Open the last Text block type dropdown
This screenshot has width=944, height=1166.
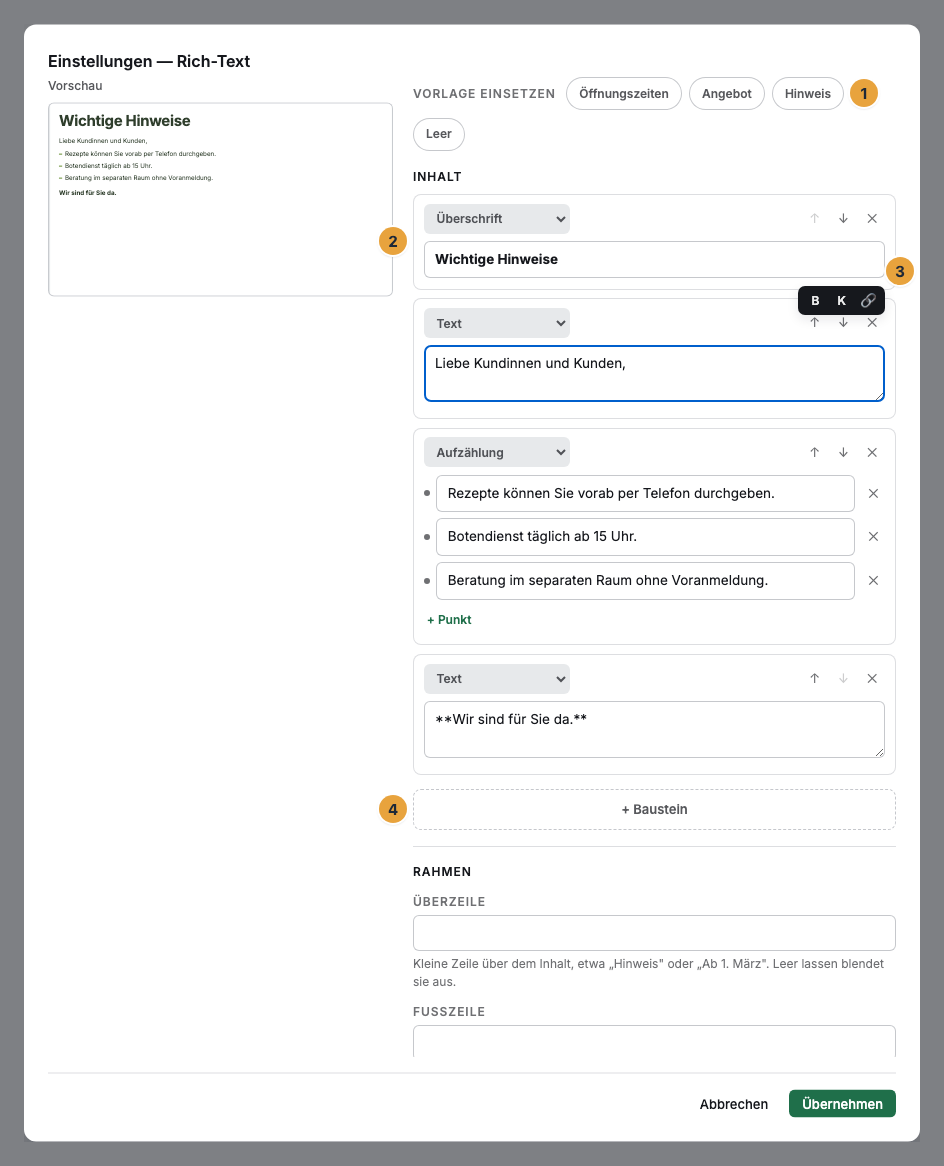tap(497, 678)
